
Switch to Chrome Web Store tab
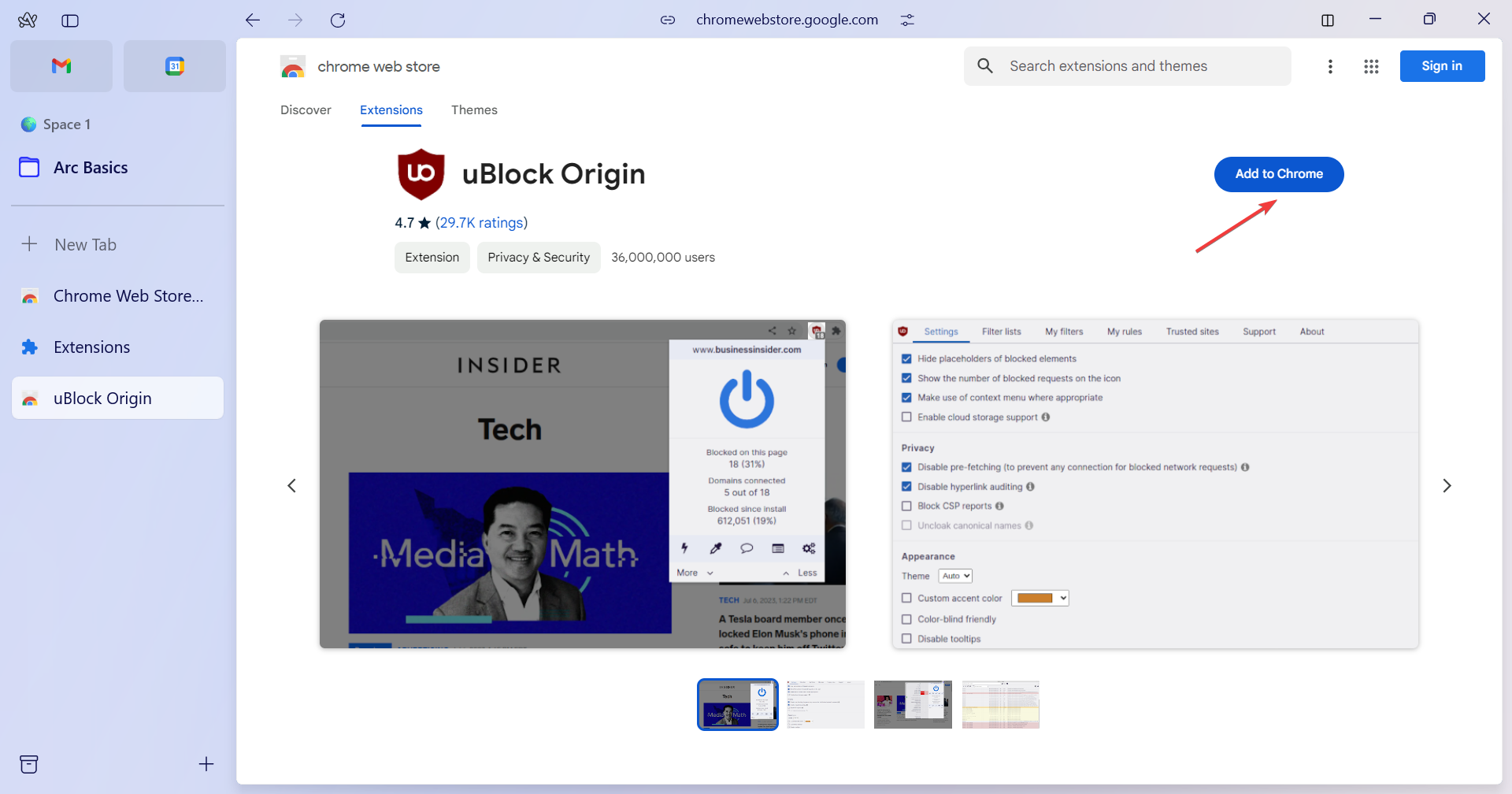click(118, 296)
